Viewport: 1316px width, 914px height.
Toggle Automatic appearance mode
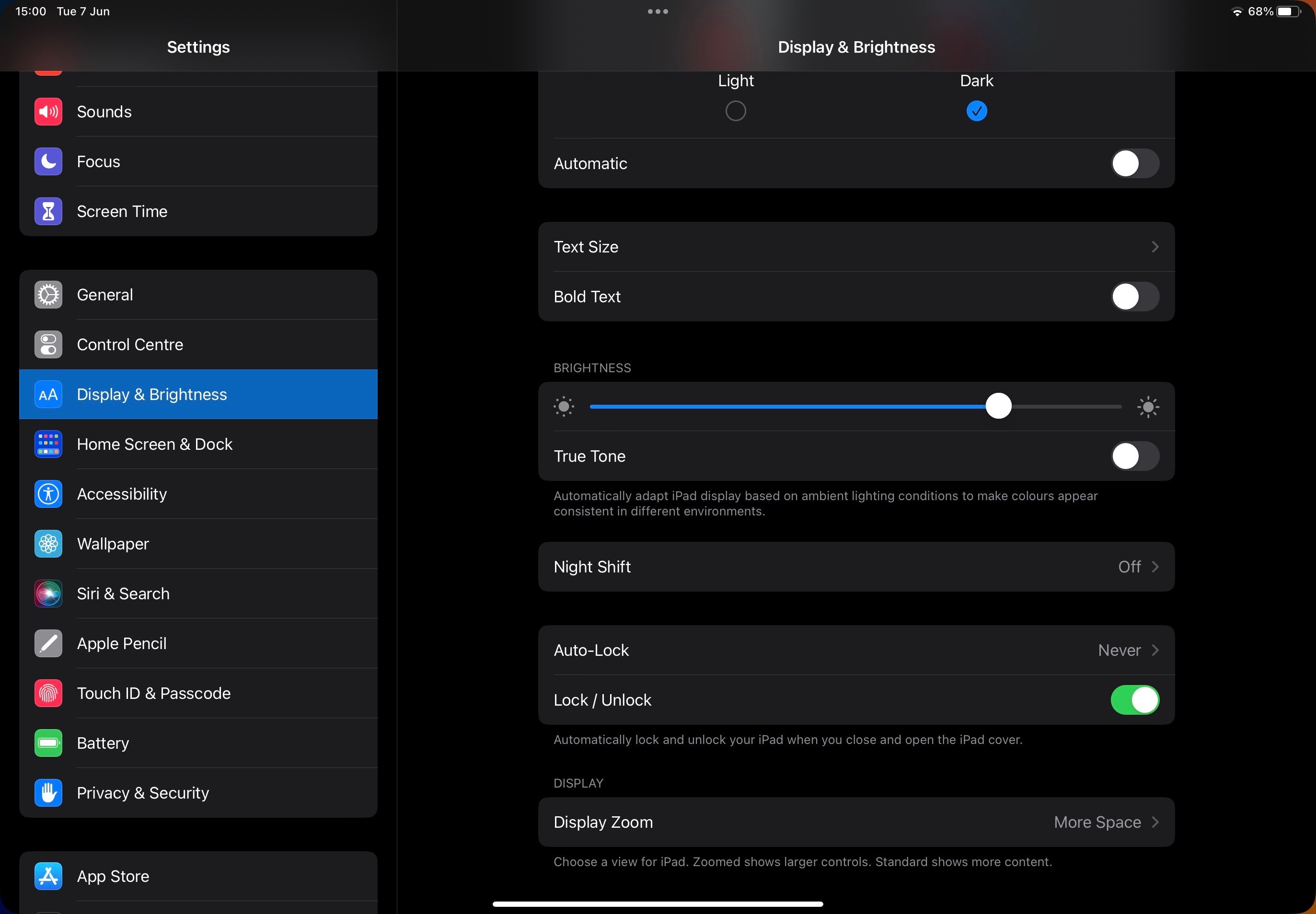click(x=1134, y=163)
